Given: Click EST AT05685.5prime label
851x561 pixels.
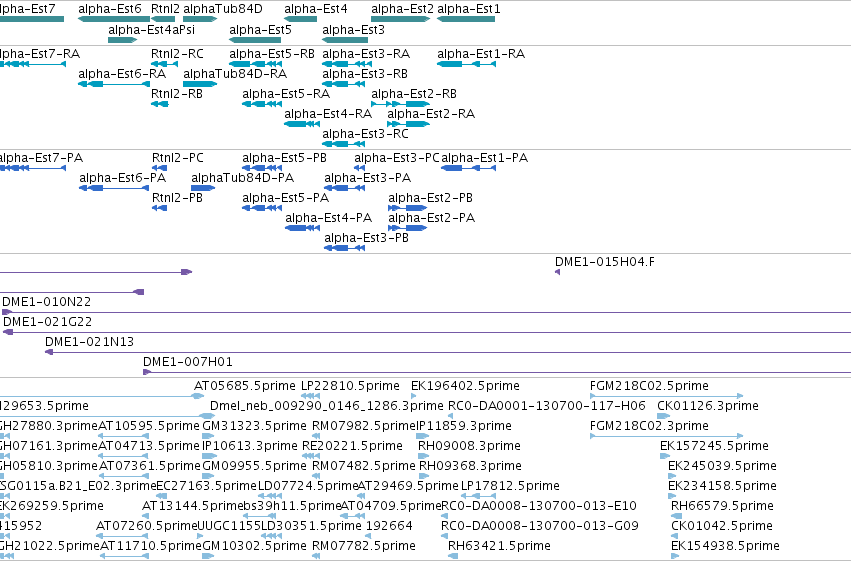Looking at the screenshot, I should pyautogui.click(x=245, y=386).
